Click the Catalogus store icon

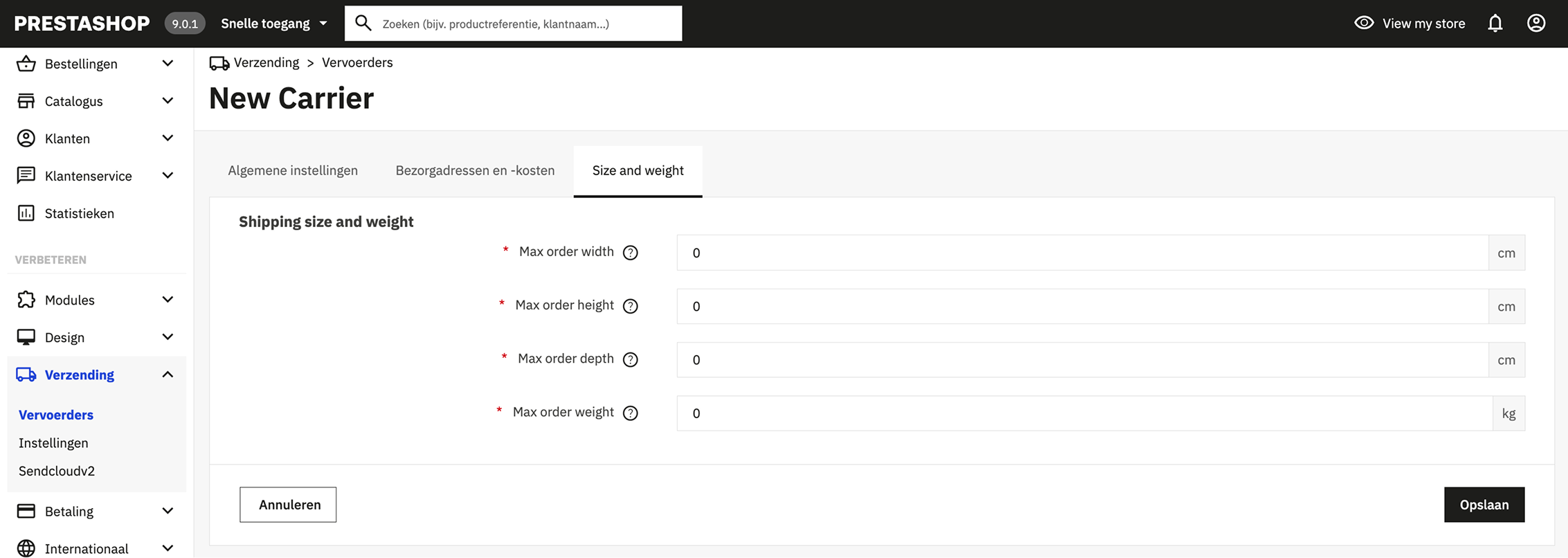tap(26, 101)
